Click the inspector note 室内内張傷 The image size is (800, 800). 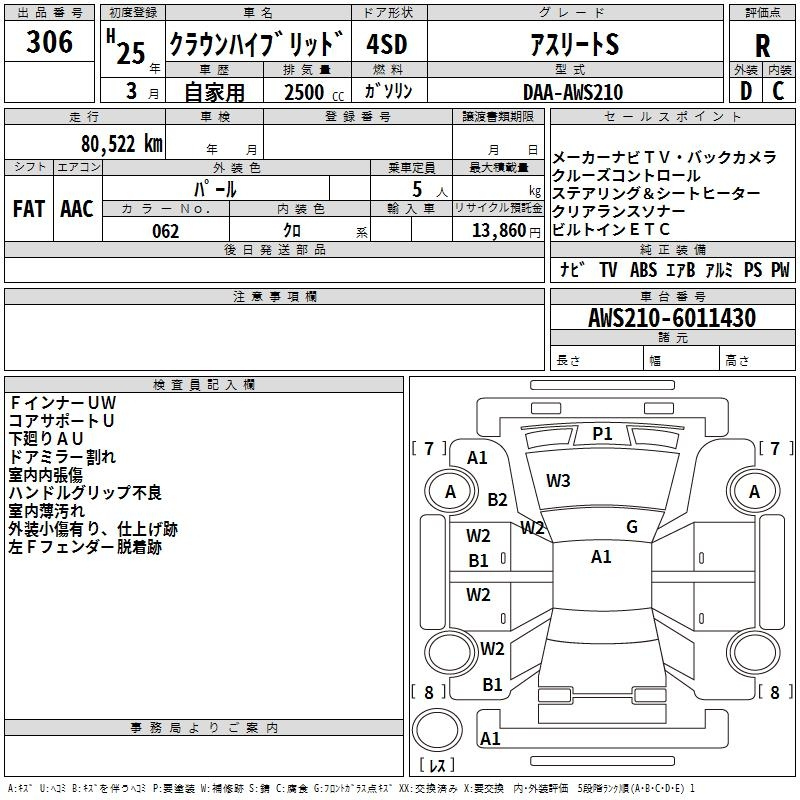click(46, 474)
